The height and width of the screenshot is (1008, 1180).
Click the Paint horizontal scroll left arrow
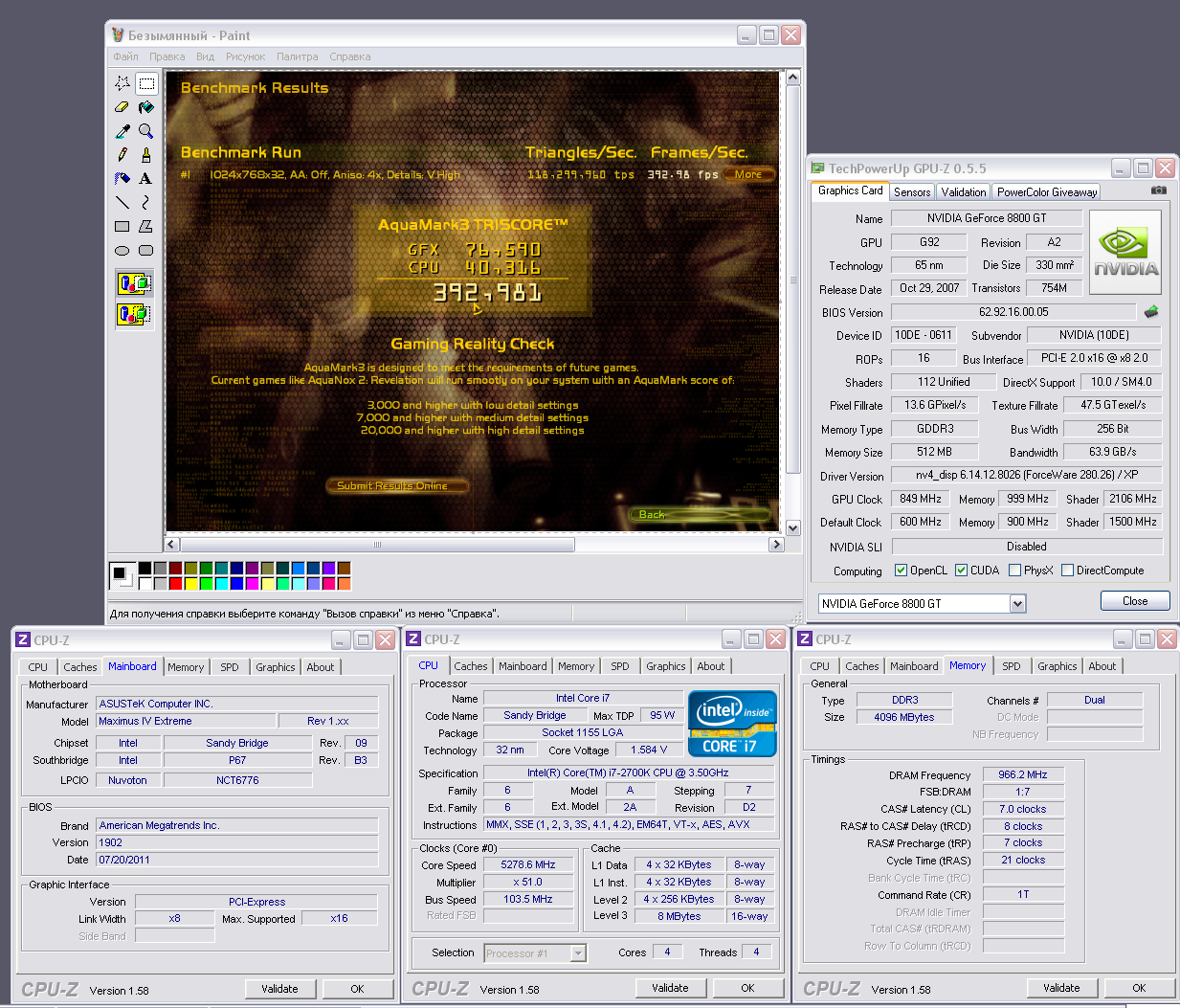pos(172,545)
